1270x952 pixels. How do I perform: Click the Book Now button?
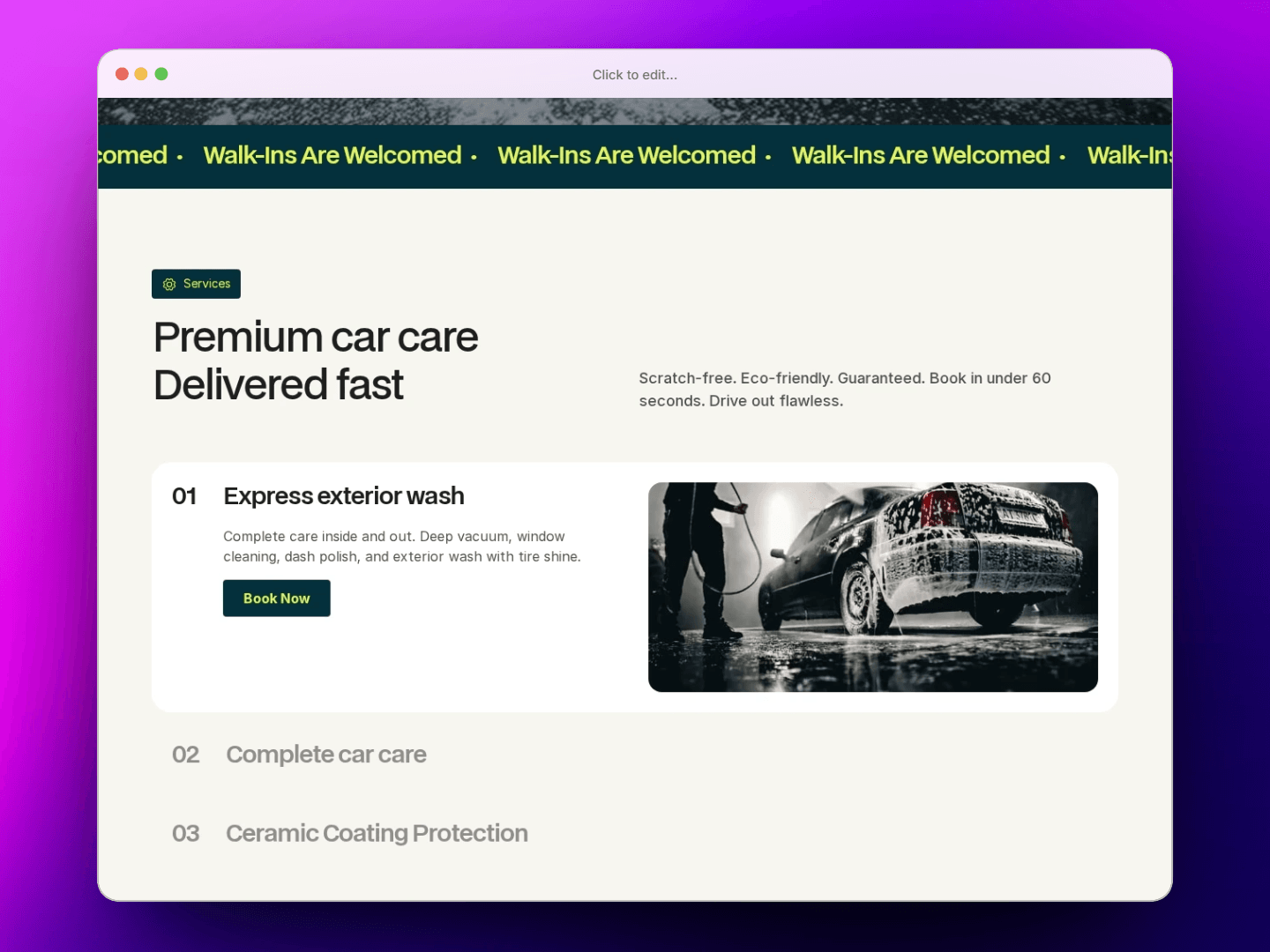(x=276, y=599)
